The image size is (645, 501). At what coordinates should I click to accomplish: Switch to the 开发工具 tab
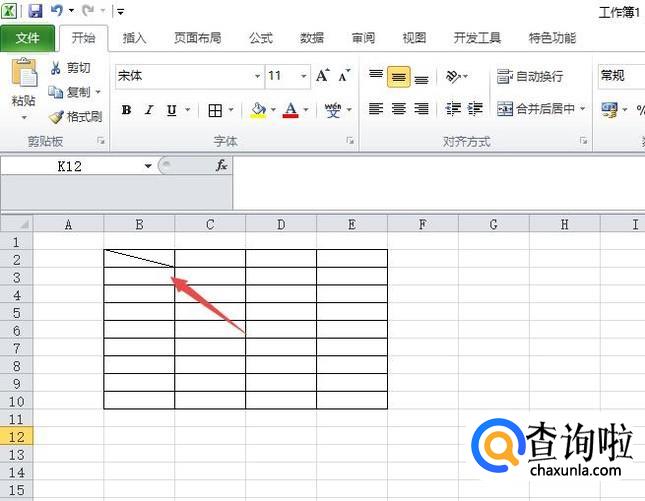tap(477, 38)
